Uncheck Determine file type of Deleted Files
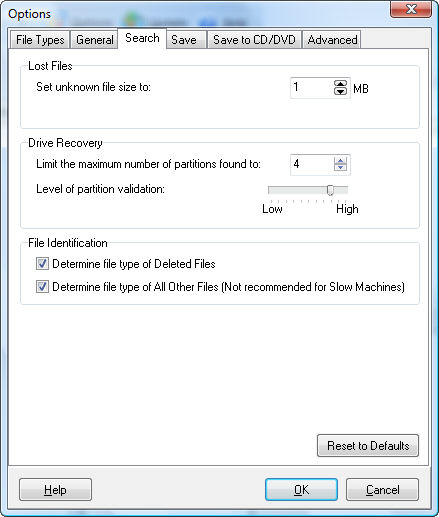Image resolution: width=439 pixels, height=517 pixels. 42,264
